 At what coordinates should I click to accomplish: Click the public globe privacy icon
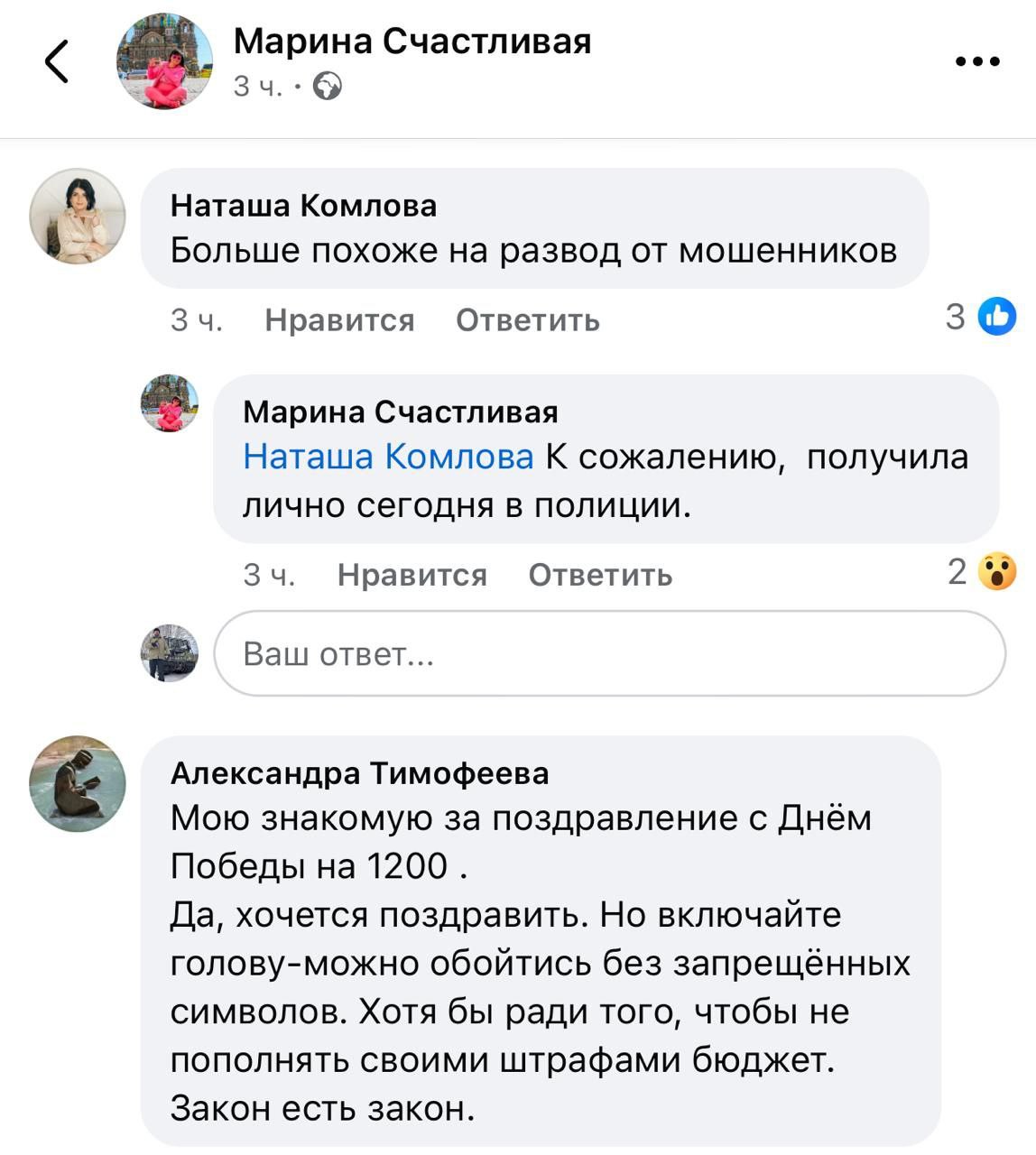[327, 87]
